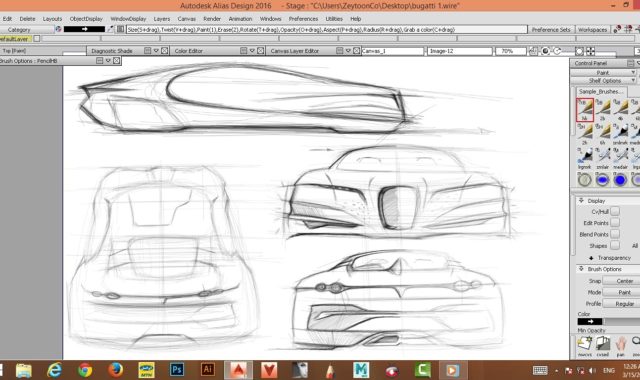The height and width of the screenshot is (380, 640).
Task: Open Google Chrome from the taskbar
Action: (85, 370)
